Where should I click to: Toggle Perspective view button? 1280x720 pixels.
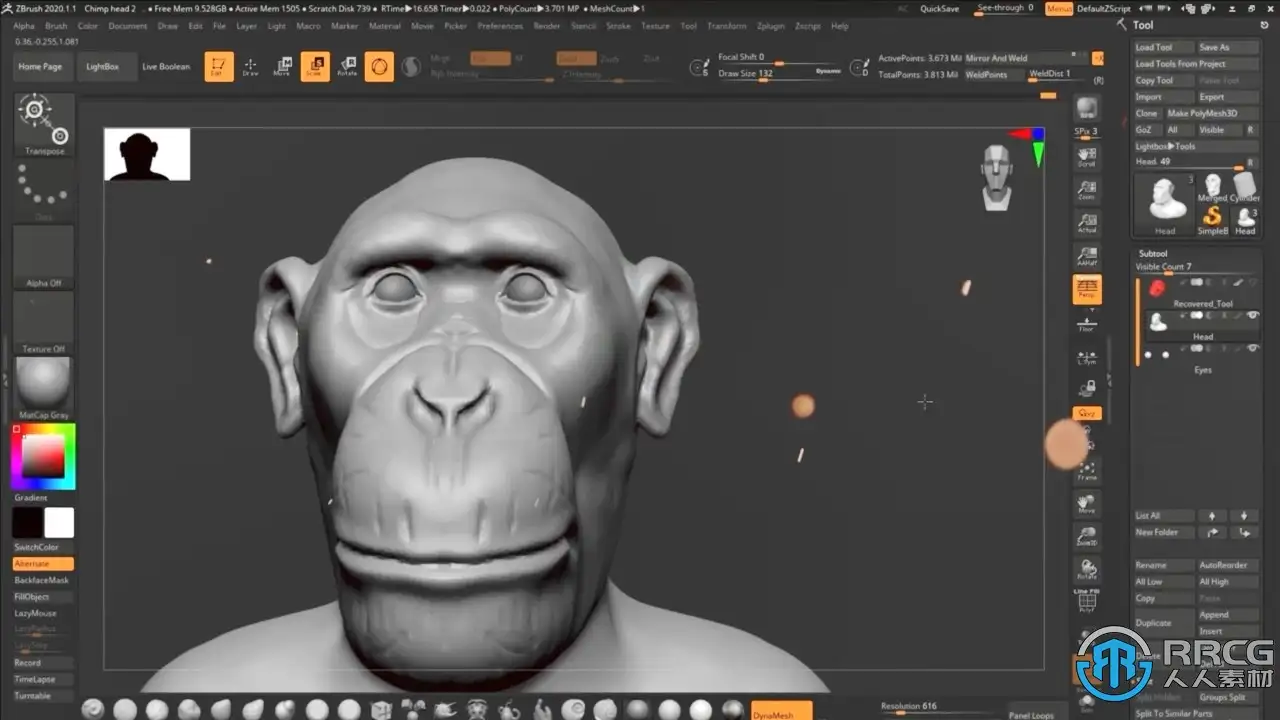tap(1087, 290)
